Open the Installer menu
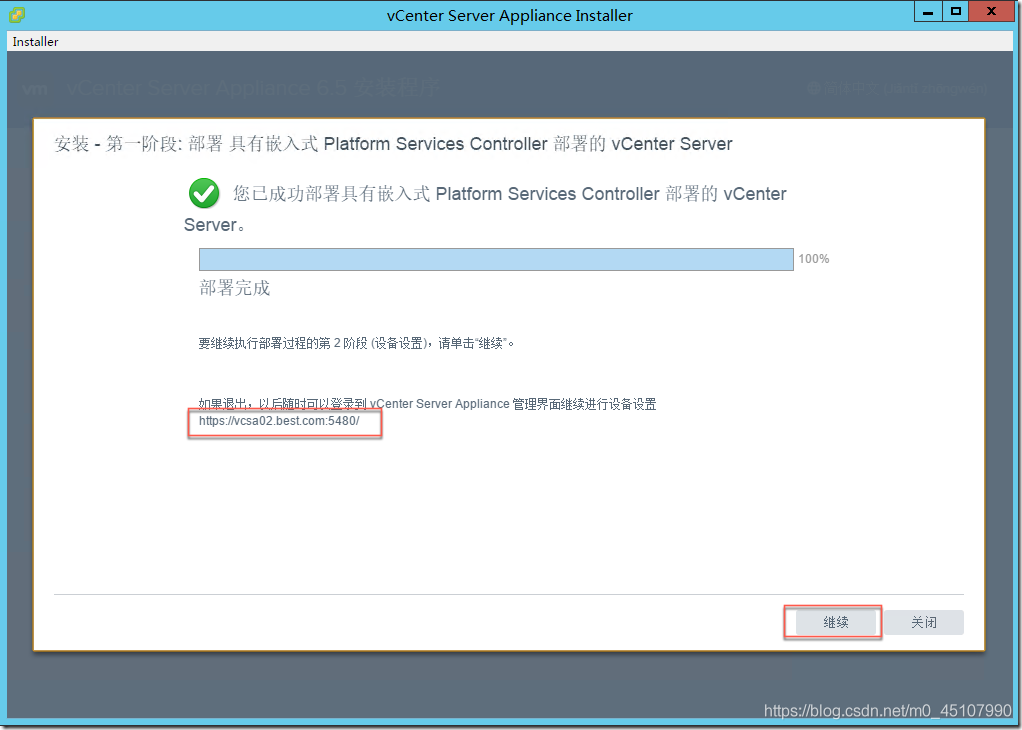The height and width of the screenshot is (730, 1022). (x=35, y=42)
